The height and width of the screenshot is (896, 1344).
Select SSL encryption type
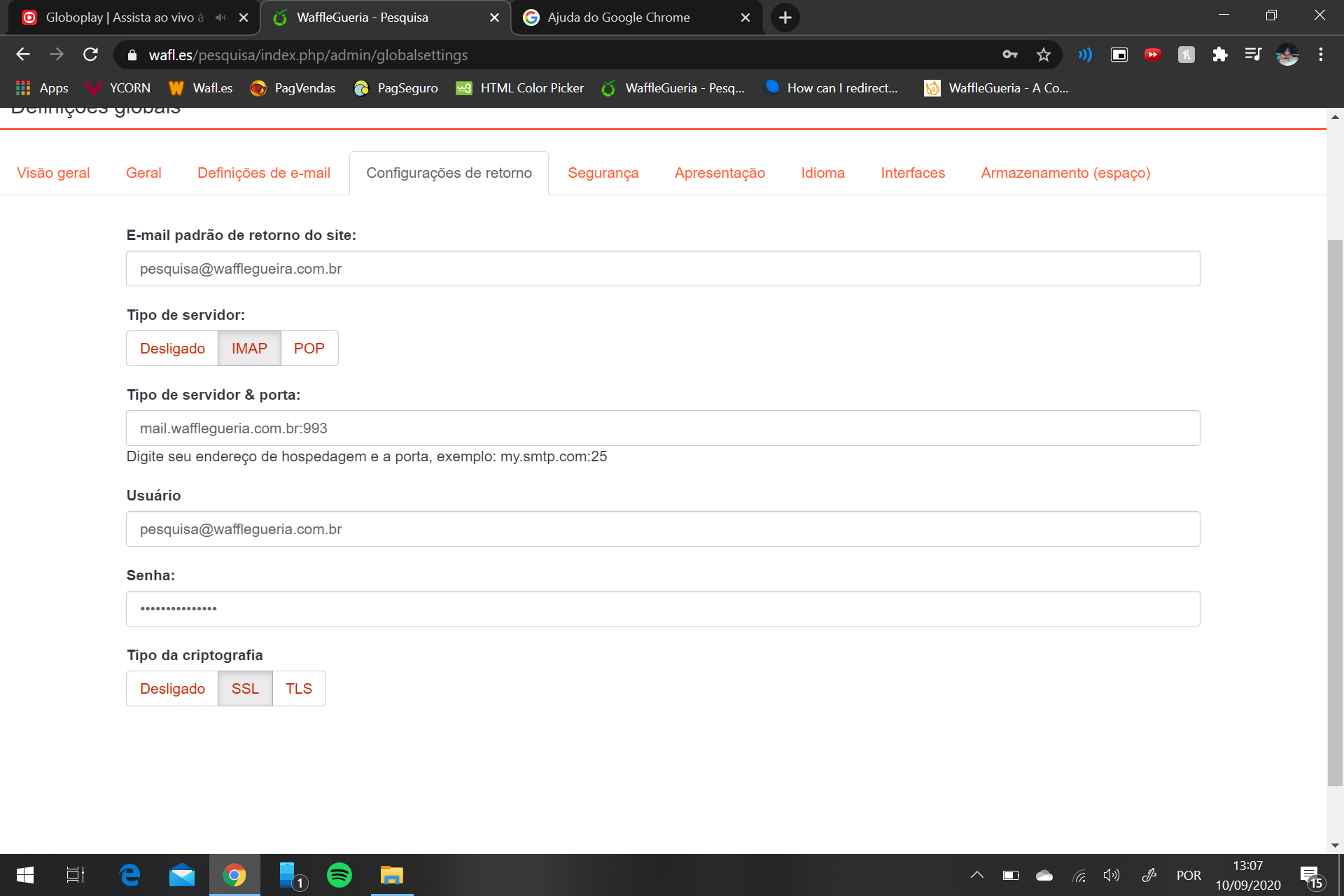coord(245,689)
